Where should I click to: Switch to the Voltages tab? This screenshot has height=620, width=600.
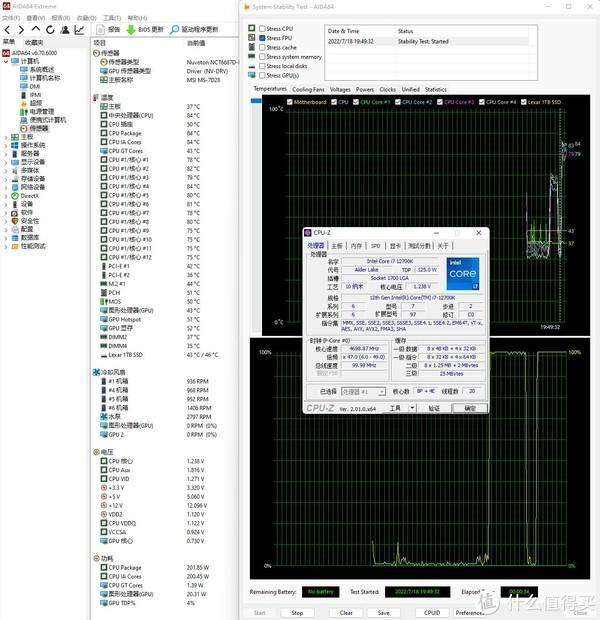coord(340,89)
